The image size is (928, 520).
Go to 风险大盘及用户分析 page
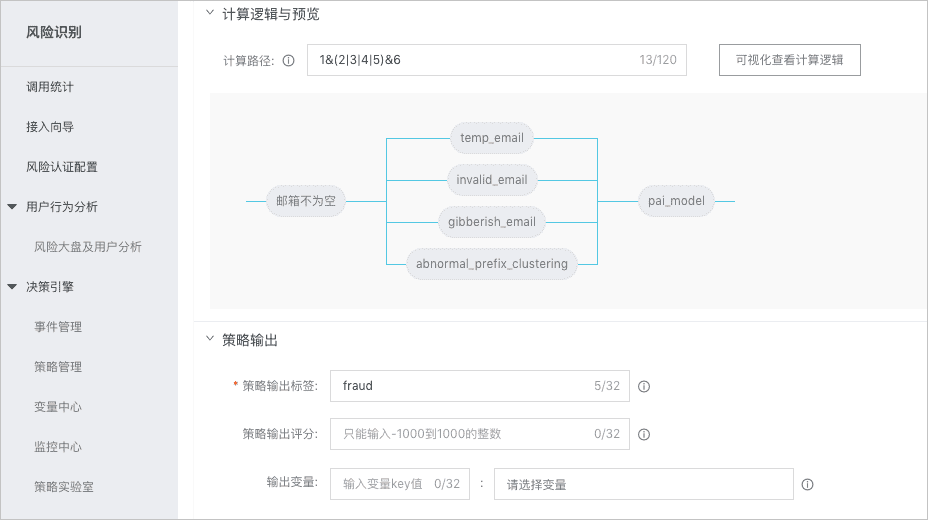pos(88,247)
